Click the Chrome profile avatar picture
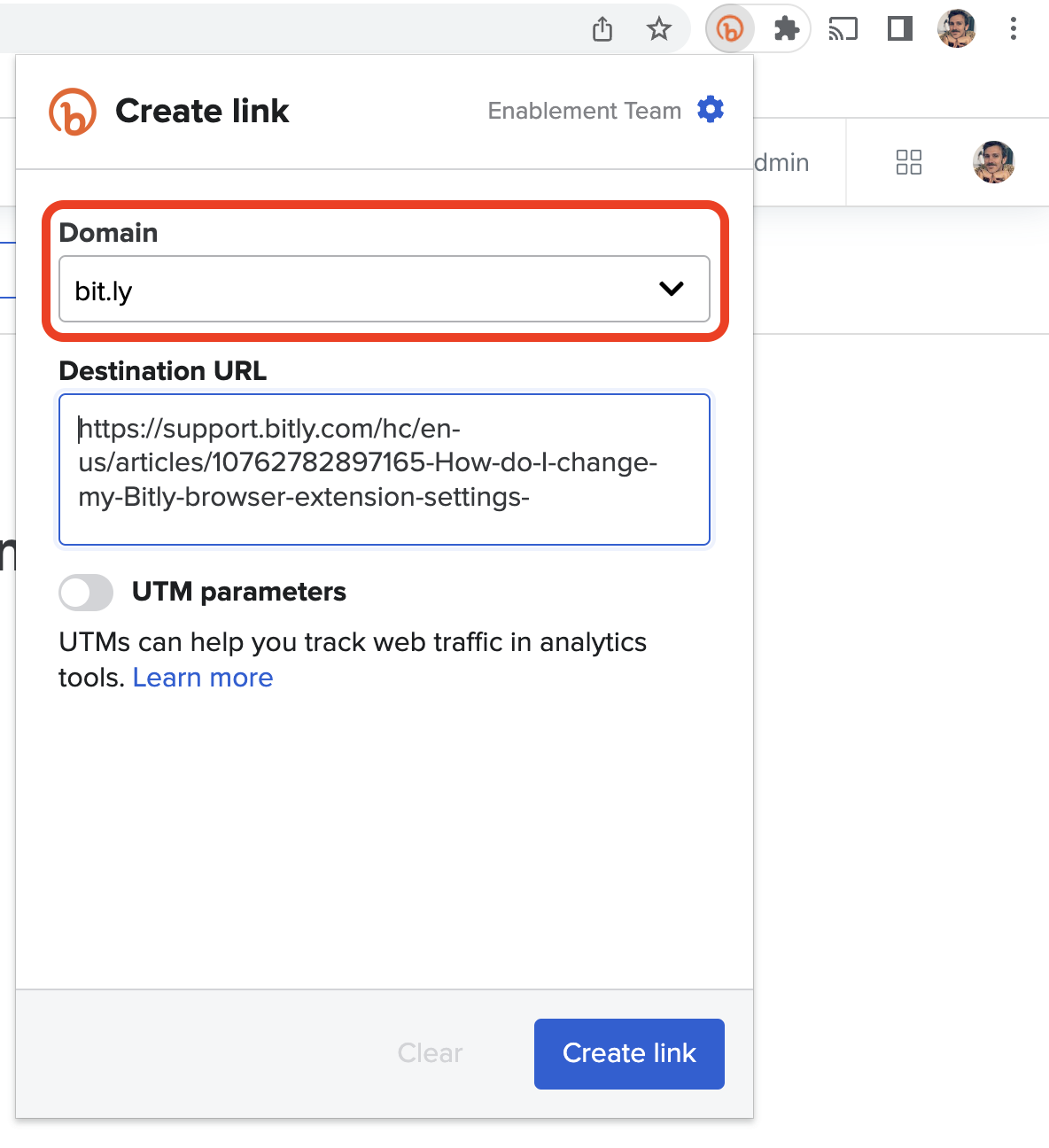The height and width of the screenshot is (1148, 1049). coord(956,28)
